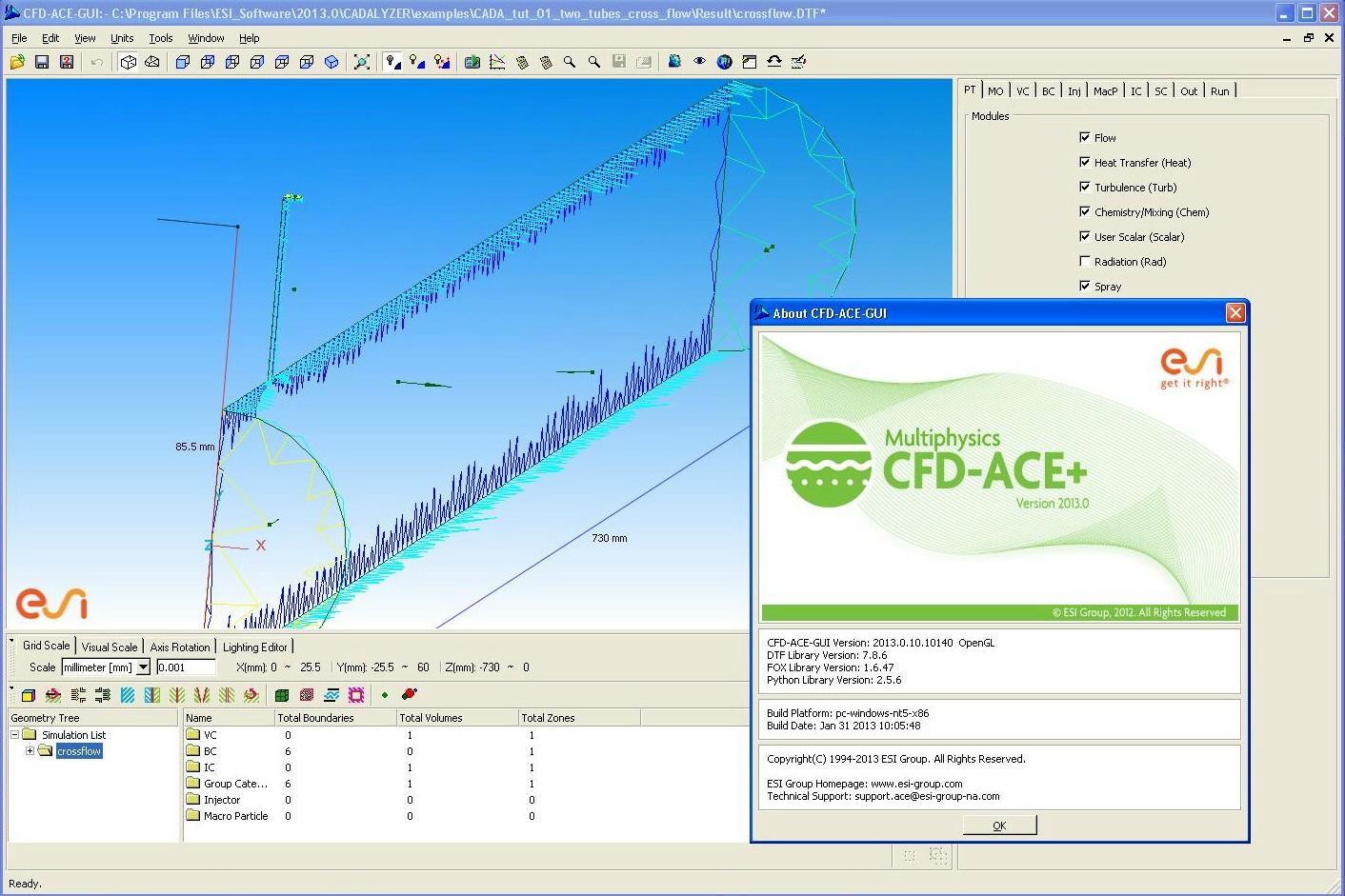
Task: Toggle the Heat Transfer (Heat) checkbox
Action: (1084, 162)
